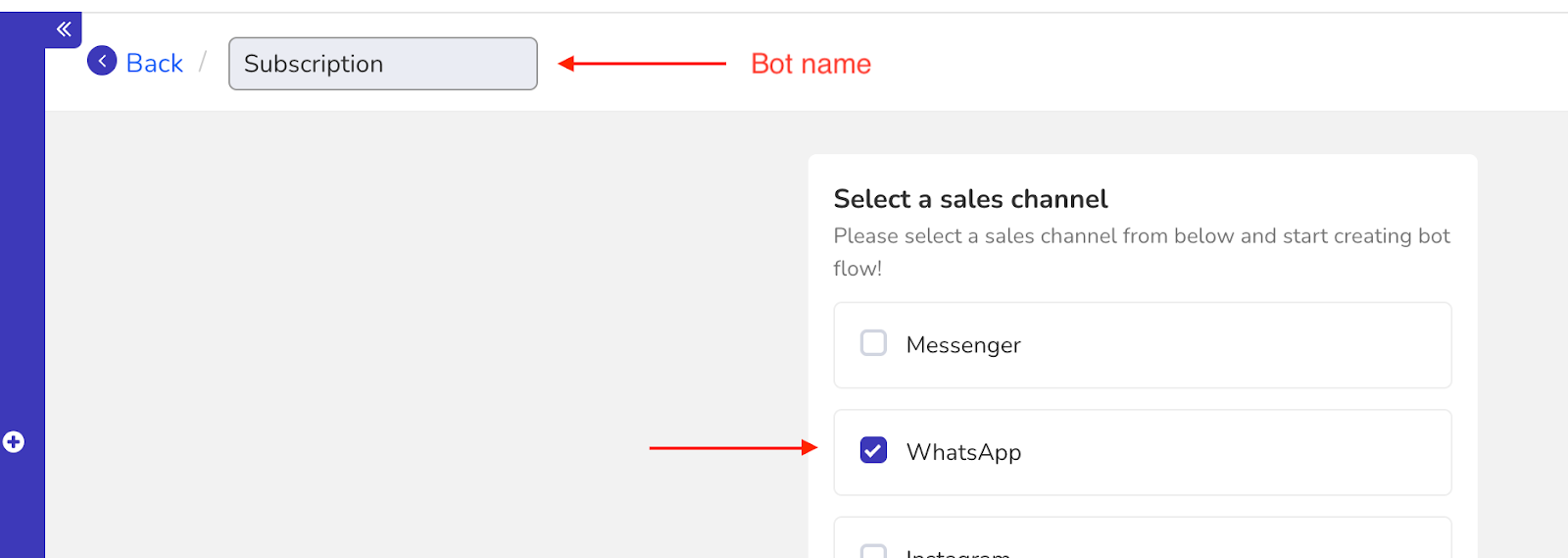Click the breadcrumb slash separator after Back

pos(203,63)
